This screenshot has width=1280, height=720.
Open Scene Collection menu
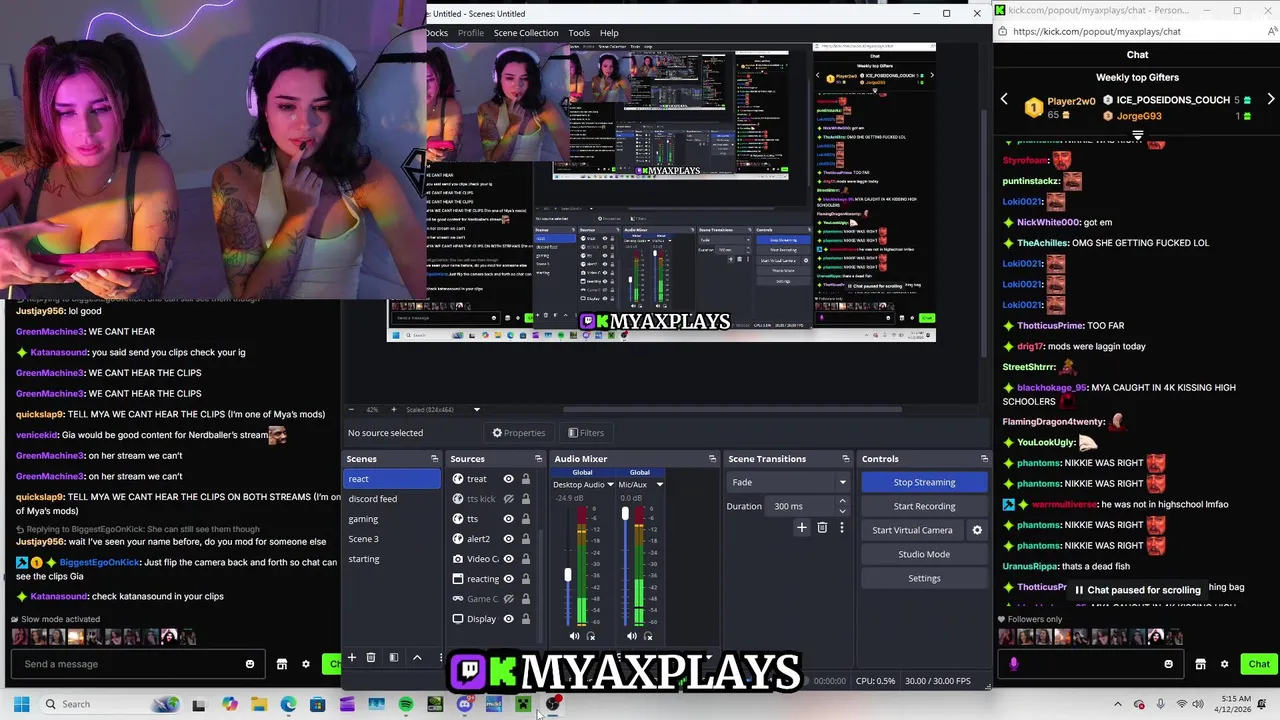(526, 33)
